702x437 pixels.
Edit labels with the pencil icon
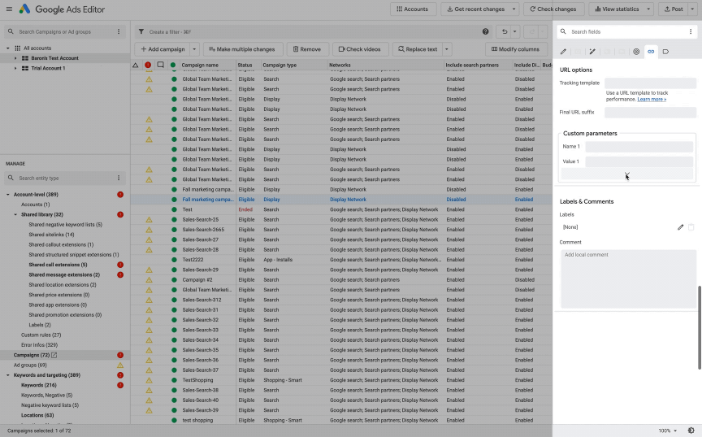680,227
